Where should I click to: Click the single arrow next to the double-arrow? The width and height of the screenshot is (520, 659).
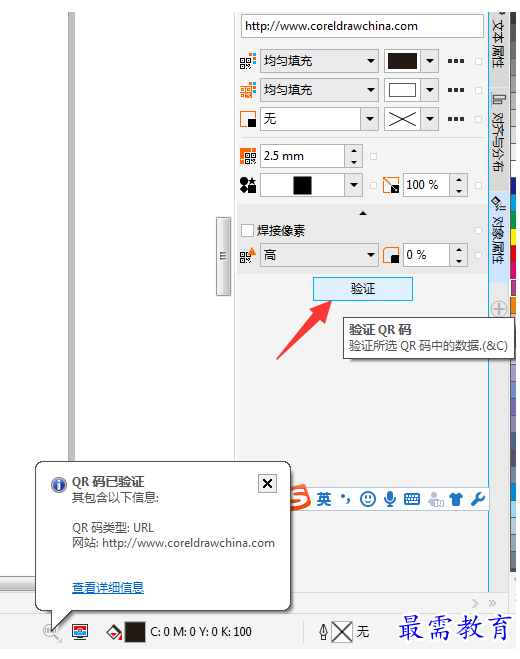coord(475,603)
